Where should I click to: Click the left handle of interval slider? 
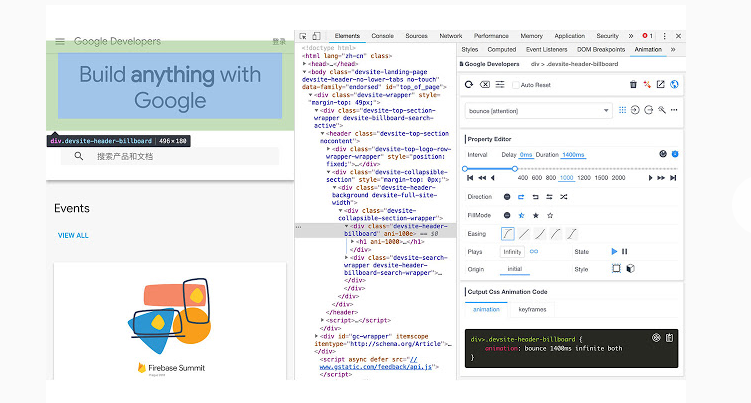[465, 169]
